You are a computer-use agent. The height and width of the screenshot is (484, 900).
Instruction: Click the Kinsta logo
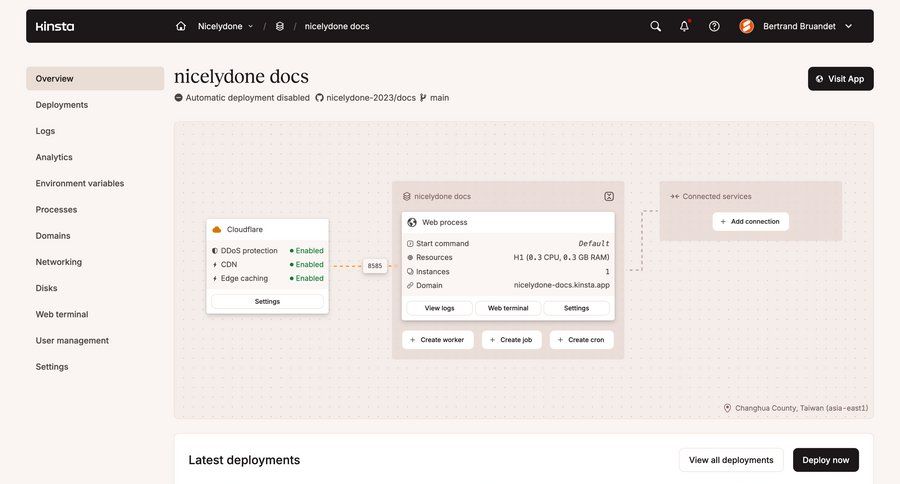55,26
